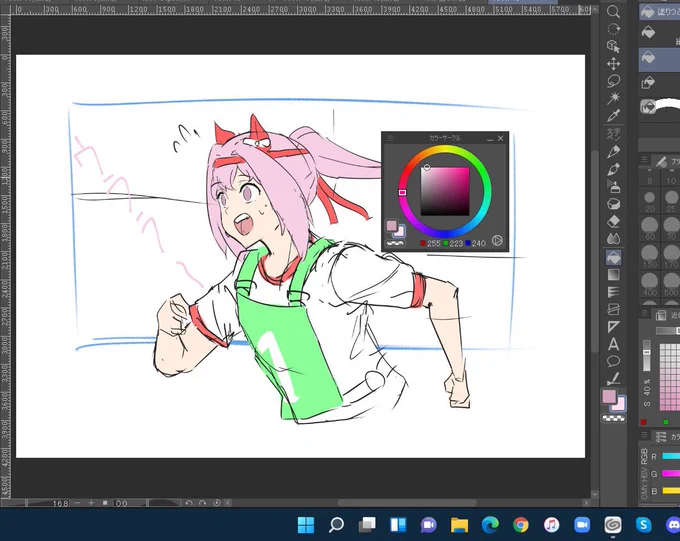This screenshot has width=680, height=541.
Task: Select the active Fill bucket tool
Action: (613, 257)
